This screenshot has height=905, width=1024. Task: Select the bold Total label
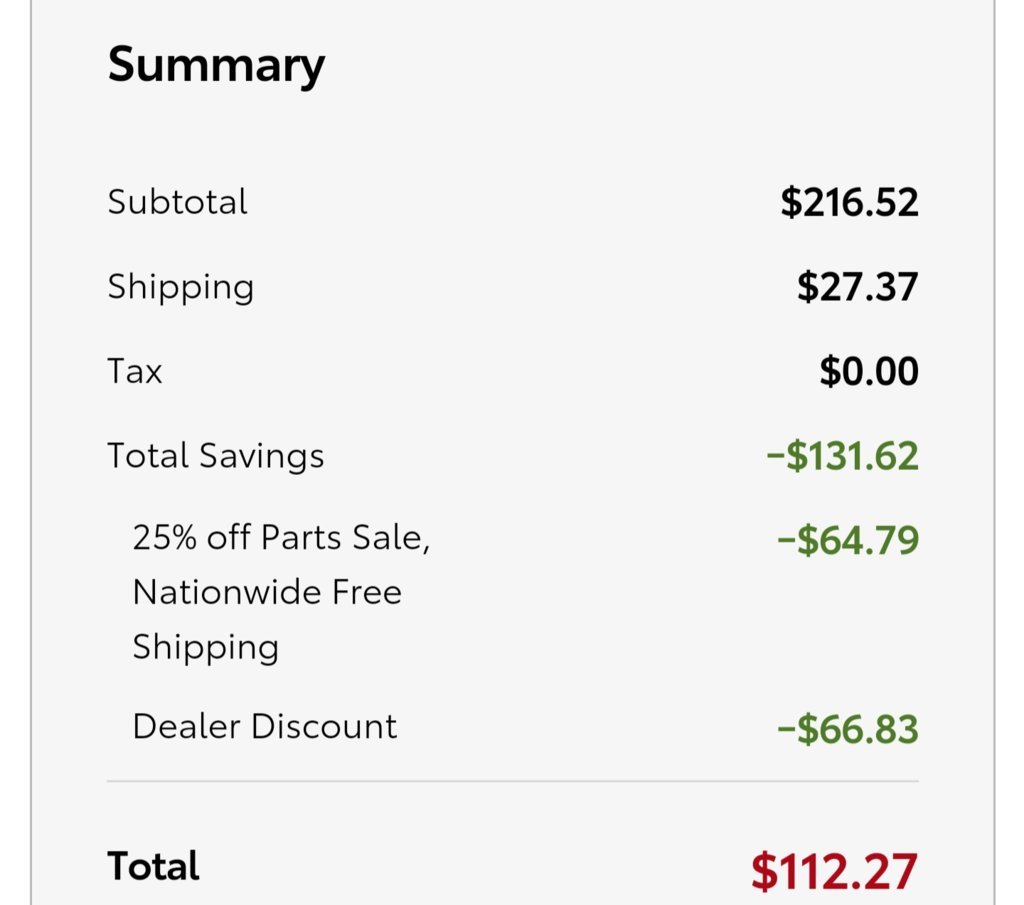[153, 866]
